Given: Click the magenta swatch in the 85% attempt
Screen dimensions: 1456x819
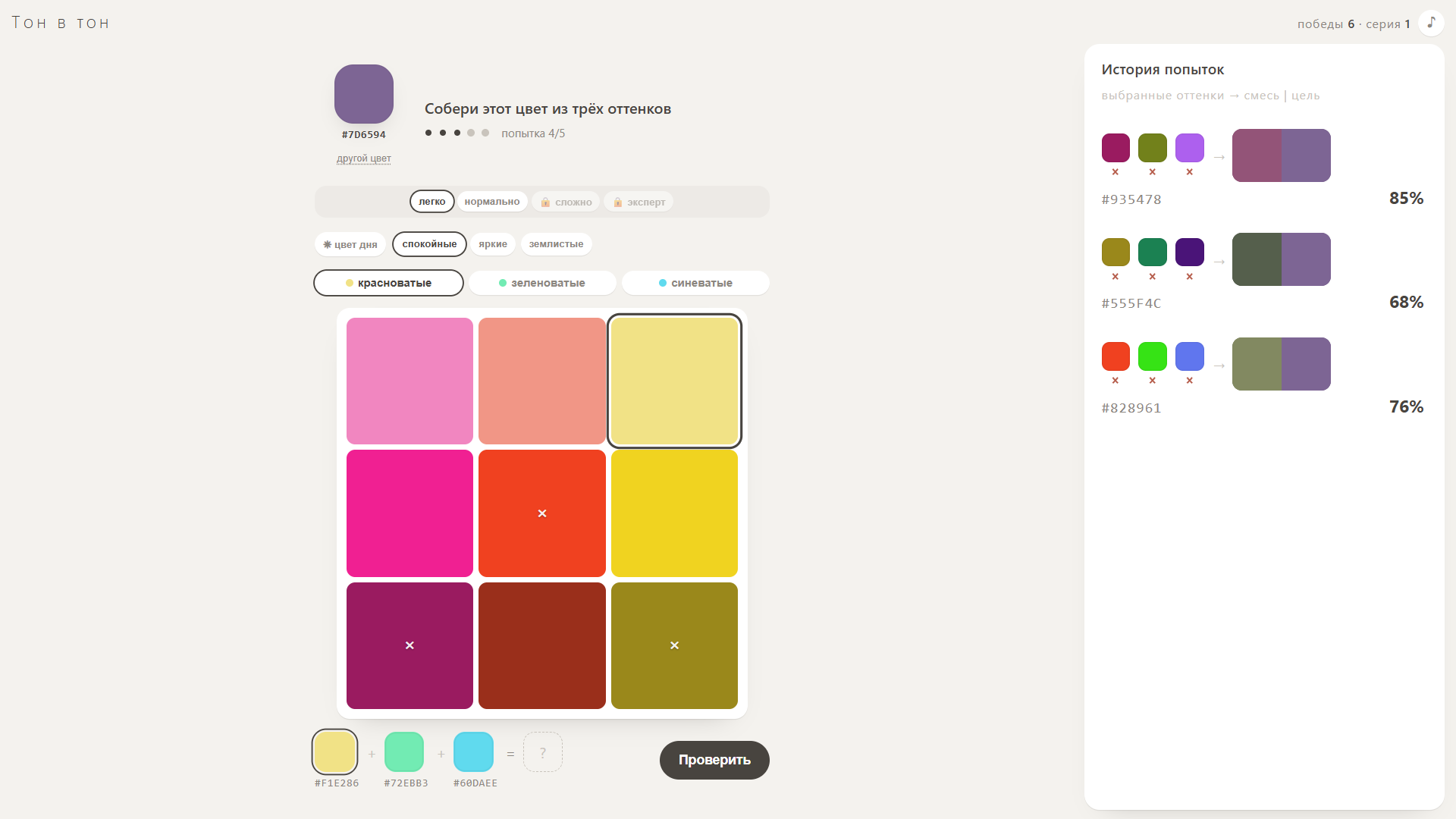Looking at the screenshot, I should (1116, 148).
